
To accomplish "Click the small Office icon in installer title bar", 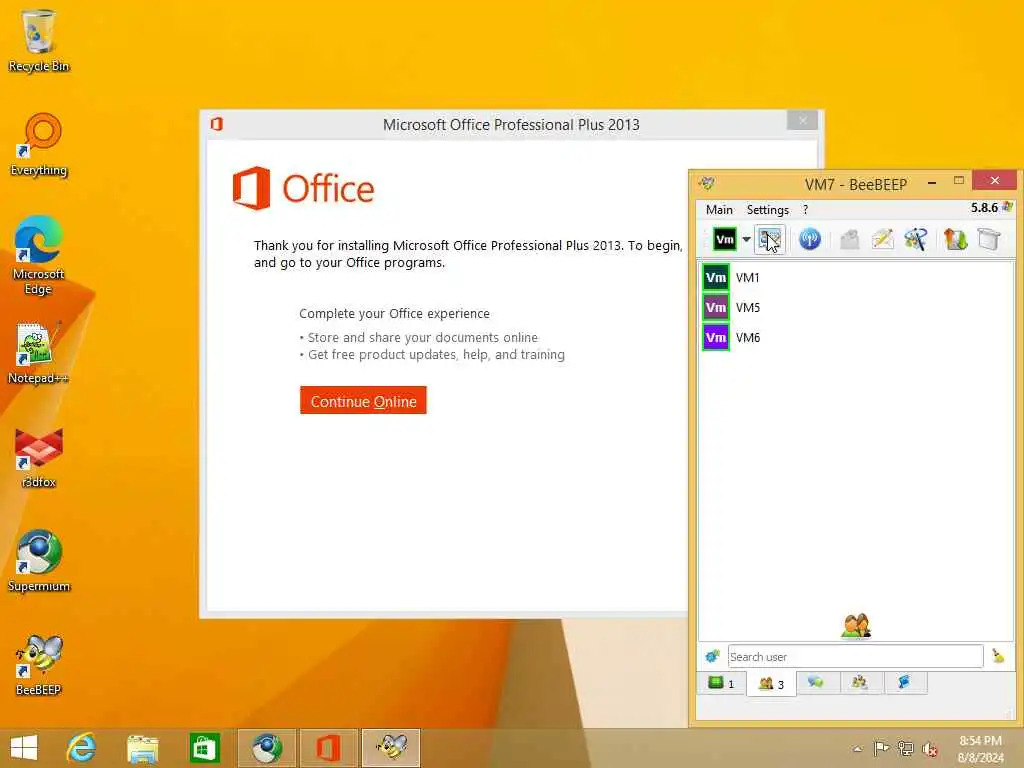I will (217, 123).
